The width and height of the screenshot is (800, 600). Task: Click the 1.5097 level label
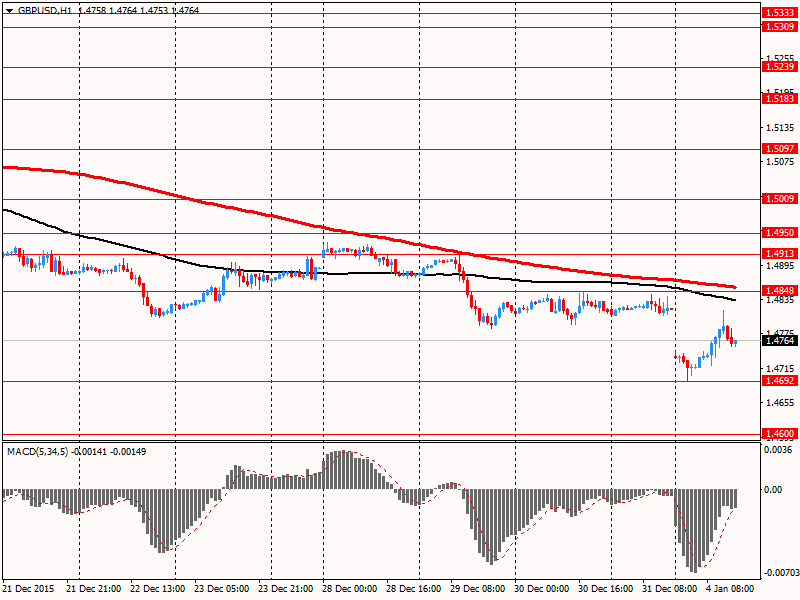[780, 148]
